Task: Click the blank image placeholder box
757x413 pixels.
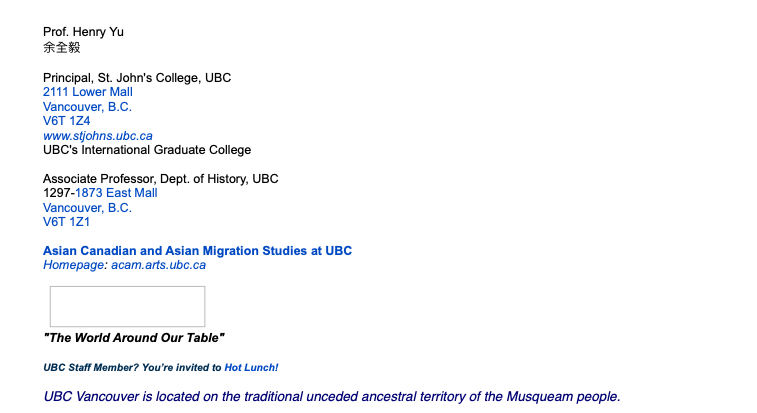Action: click(127, 306)
